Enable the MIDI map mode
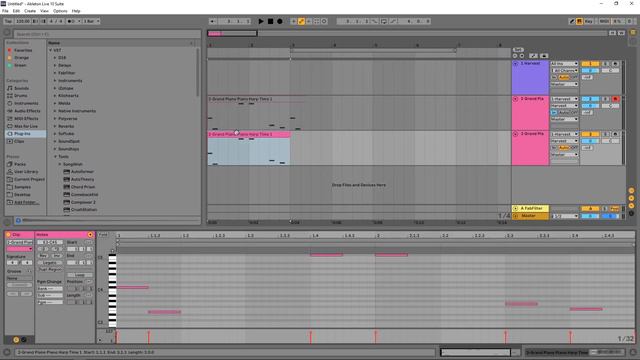This screenshot has height=360, width=640. [x=604, y=21]
